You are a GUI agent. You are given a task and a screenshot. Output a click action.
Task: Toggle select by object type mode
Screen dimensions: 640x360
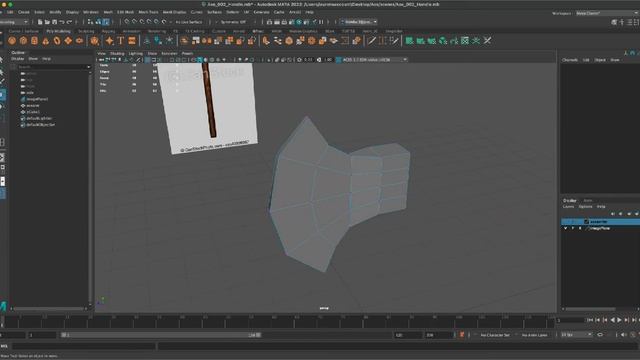click(x=98, y=22)
